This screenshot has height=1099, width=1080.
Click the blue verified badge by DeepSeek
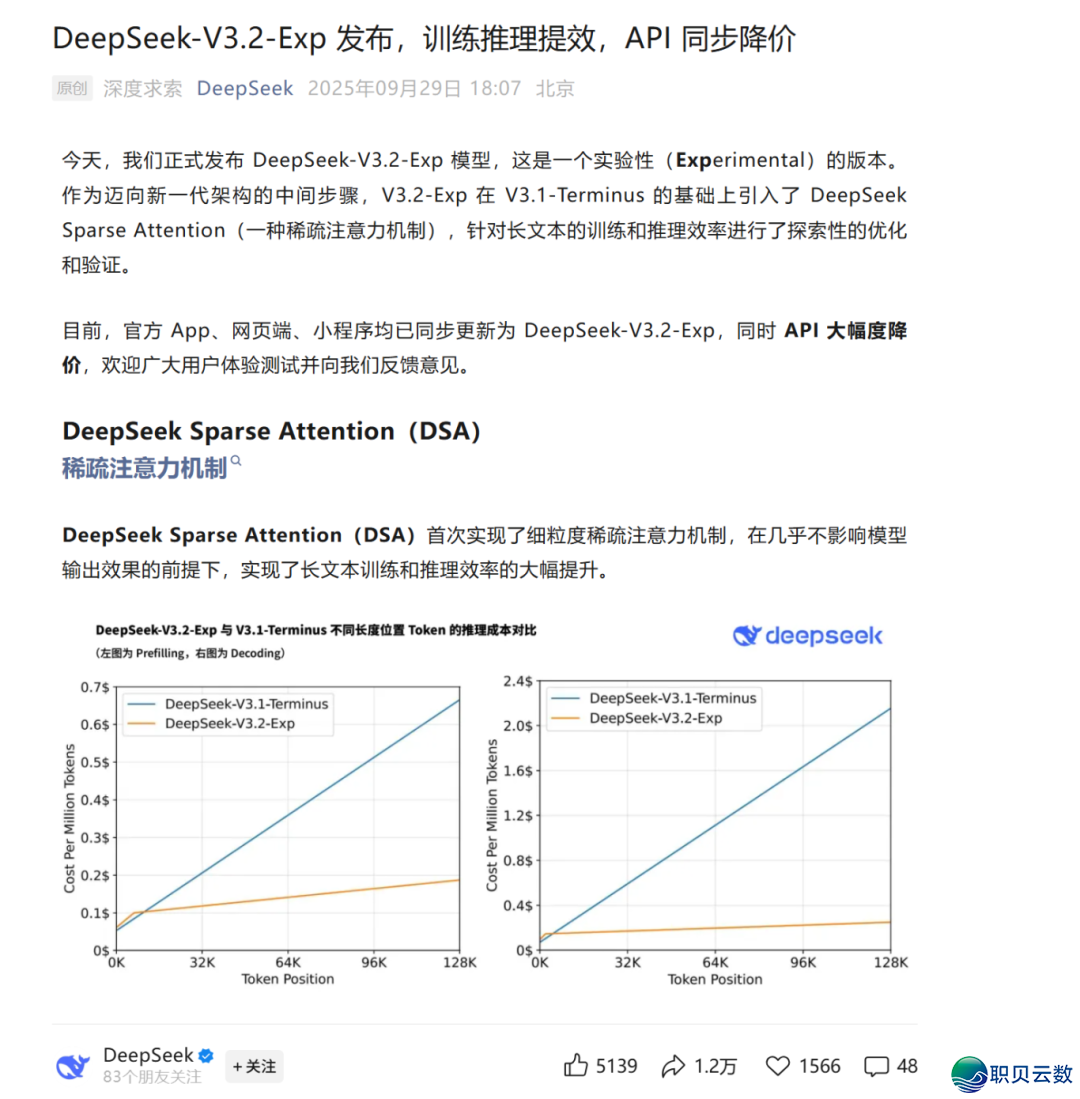coord(205,1056)
